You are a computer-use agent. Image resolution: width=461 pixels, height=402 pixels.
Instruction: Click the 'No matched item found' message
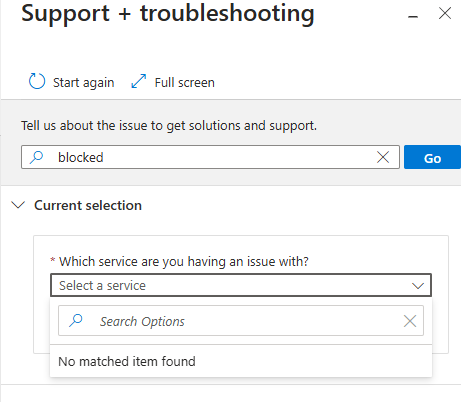(x=127, y=361)
